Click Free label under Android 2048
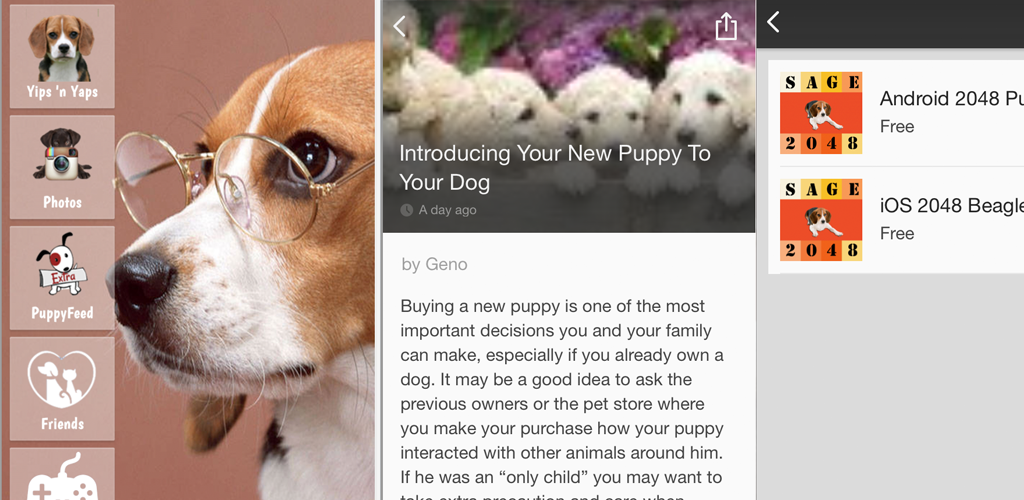Image resolution: width=1024 pixels, height=500 pixels. [897, 126]
